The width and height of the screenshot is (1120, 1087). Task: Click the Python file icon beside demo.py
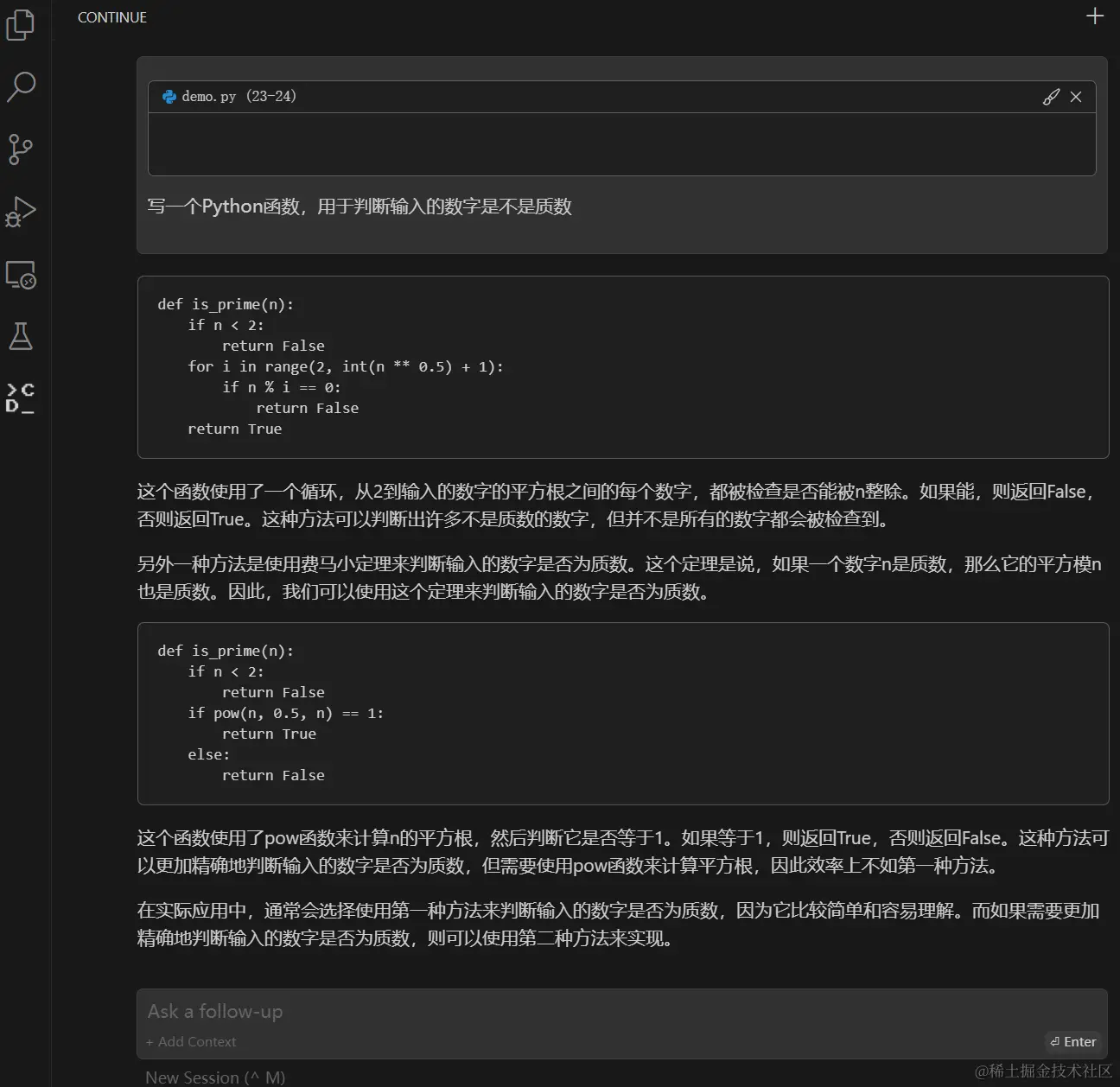[168, 96]
